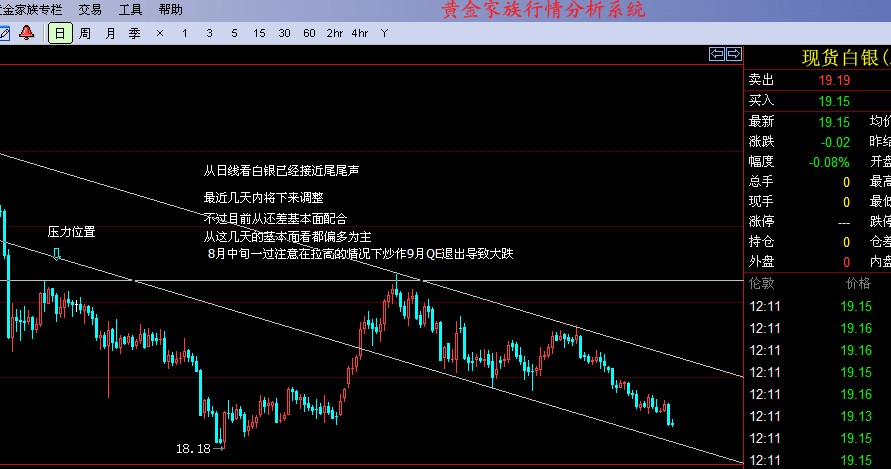The image size is (891, 469).
Task: Click annotation 最近几天内将下来调整
Action: coord(264,197)
